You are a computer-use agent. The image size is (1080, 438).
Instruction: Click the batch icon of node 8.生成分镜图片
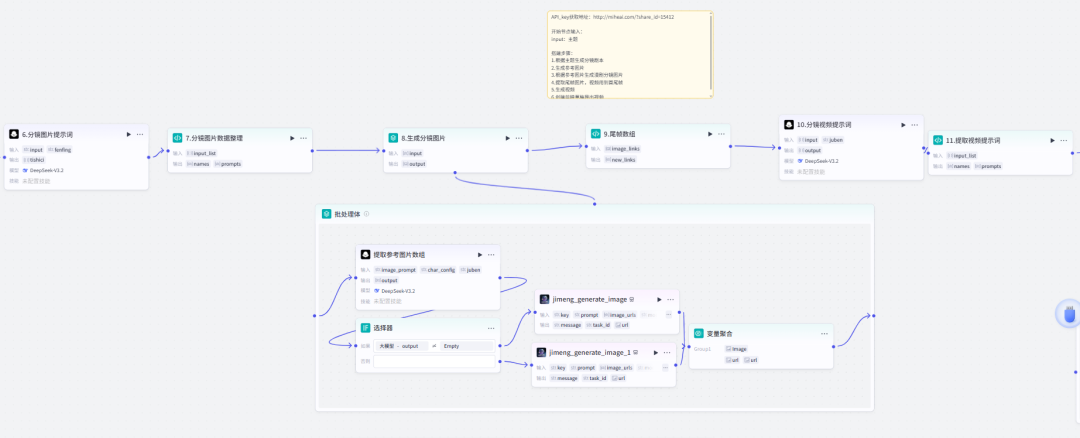tap(393, 138)
